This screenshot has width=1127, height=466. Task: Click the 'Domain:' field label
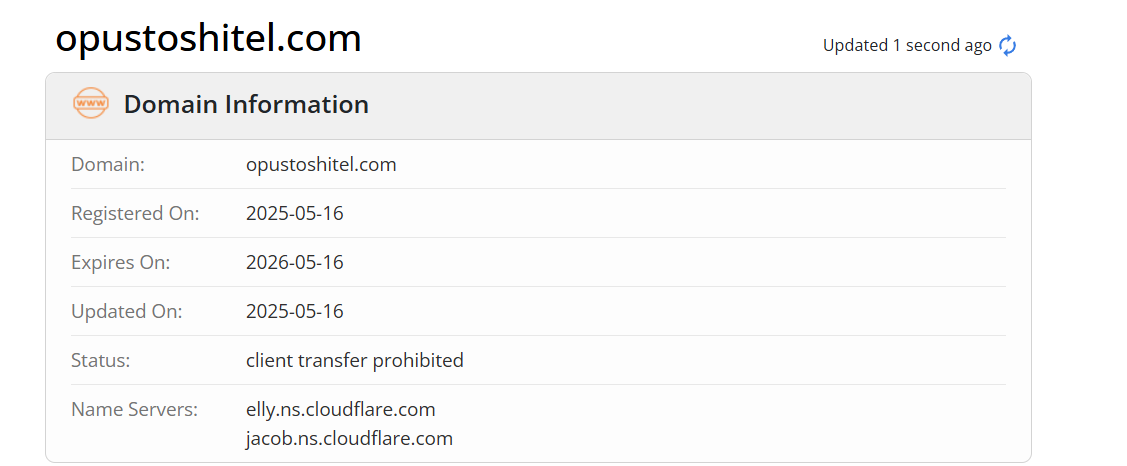pos(108,165)
